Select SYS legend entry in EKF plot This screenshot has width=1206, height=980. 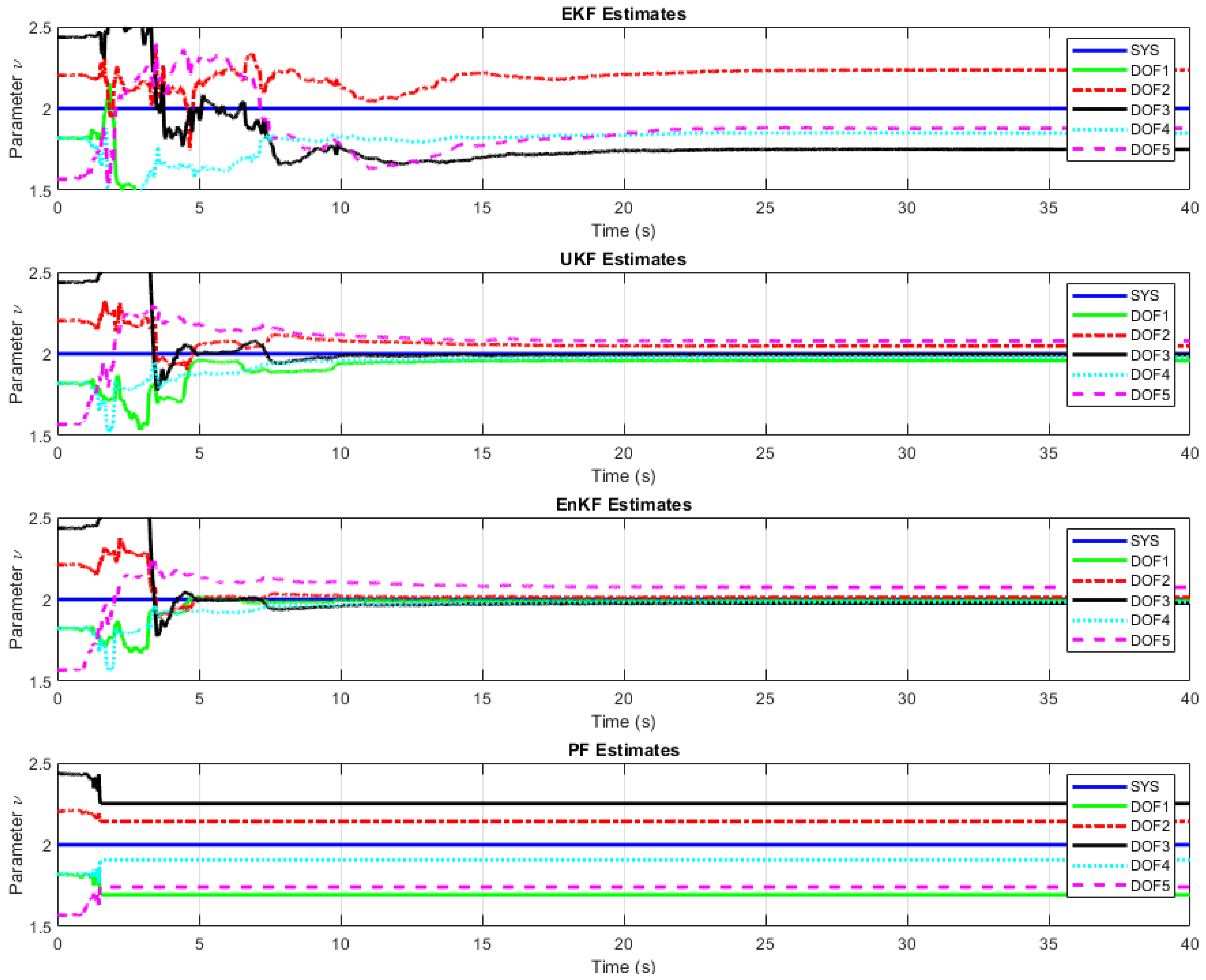click(1144, 50)
